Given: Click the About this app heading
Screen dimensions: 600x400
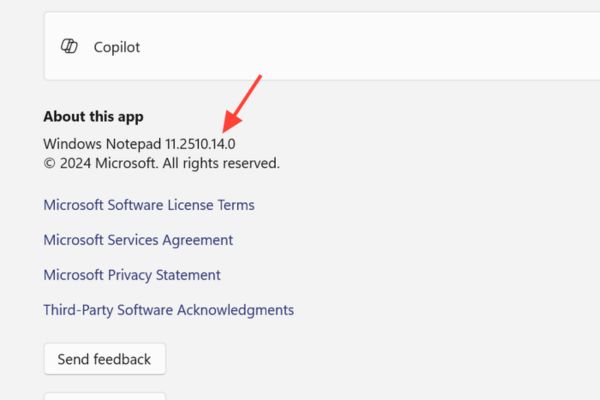Looking at the screenshot, I should (x=93, y=116).
